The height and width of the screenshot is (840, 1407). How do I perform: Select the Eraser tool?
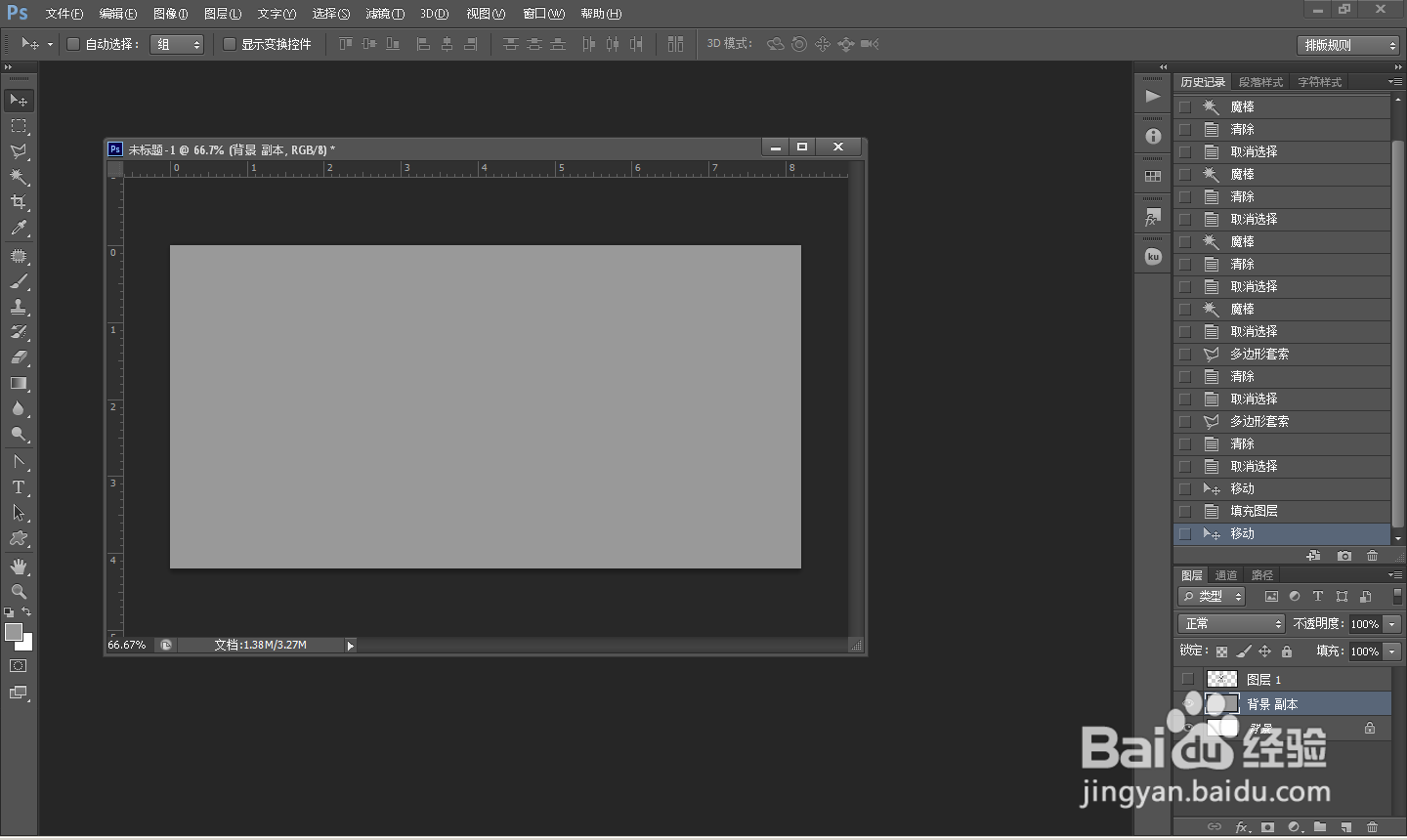click(19, 357)
